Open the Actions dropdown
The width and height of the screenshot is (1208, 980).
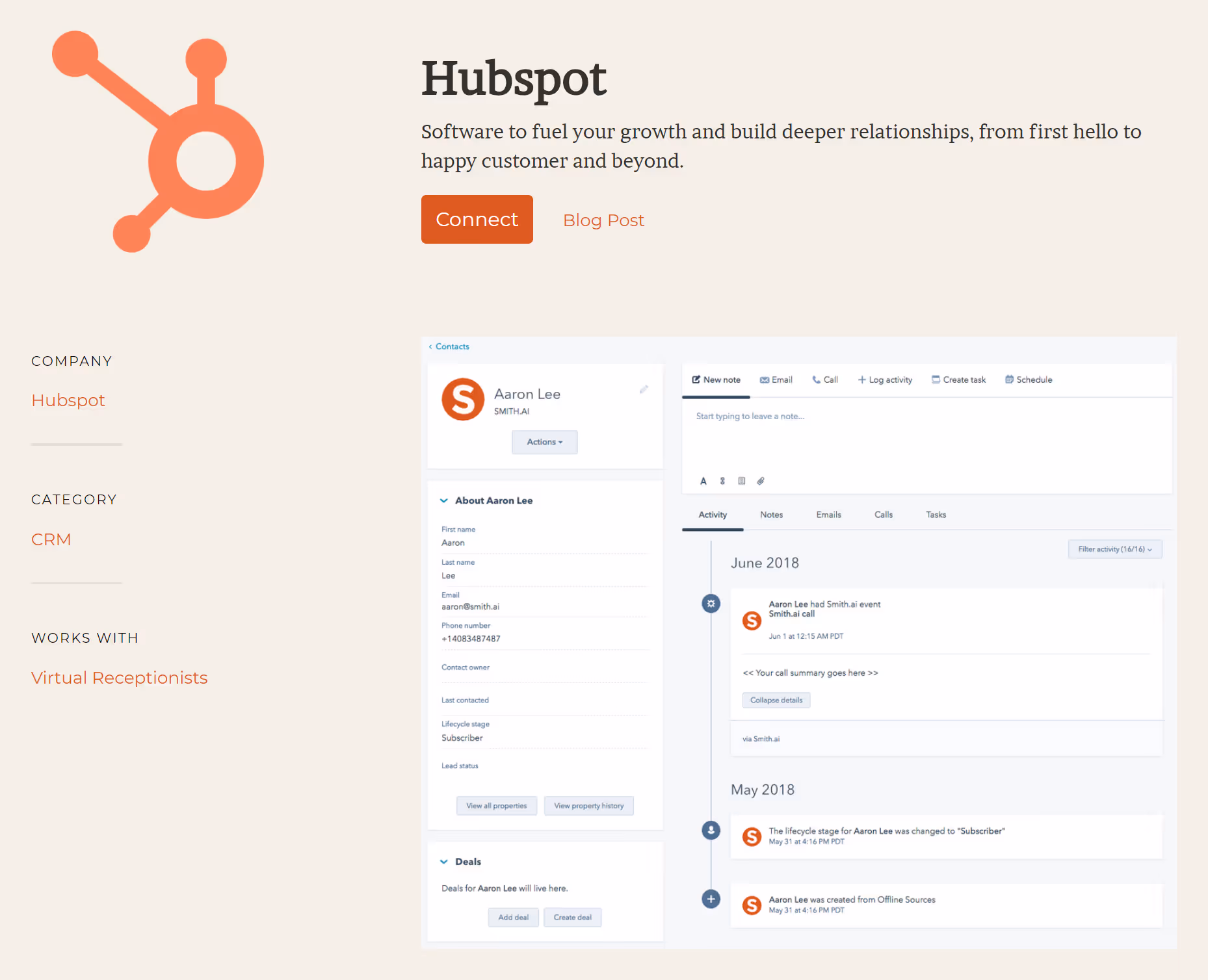click(545, 442)
